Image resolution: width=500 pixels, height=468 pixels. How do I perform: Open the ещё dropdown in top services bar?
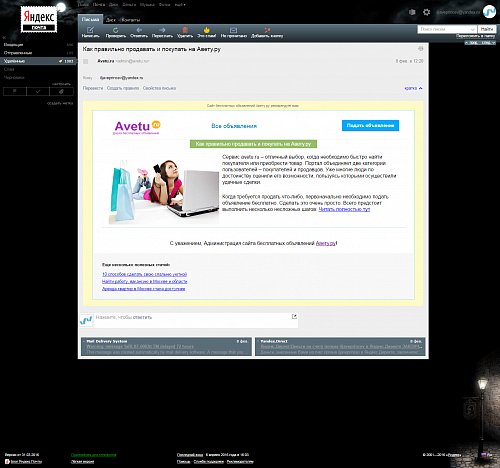[x=180, y=5]
